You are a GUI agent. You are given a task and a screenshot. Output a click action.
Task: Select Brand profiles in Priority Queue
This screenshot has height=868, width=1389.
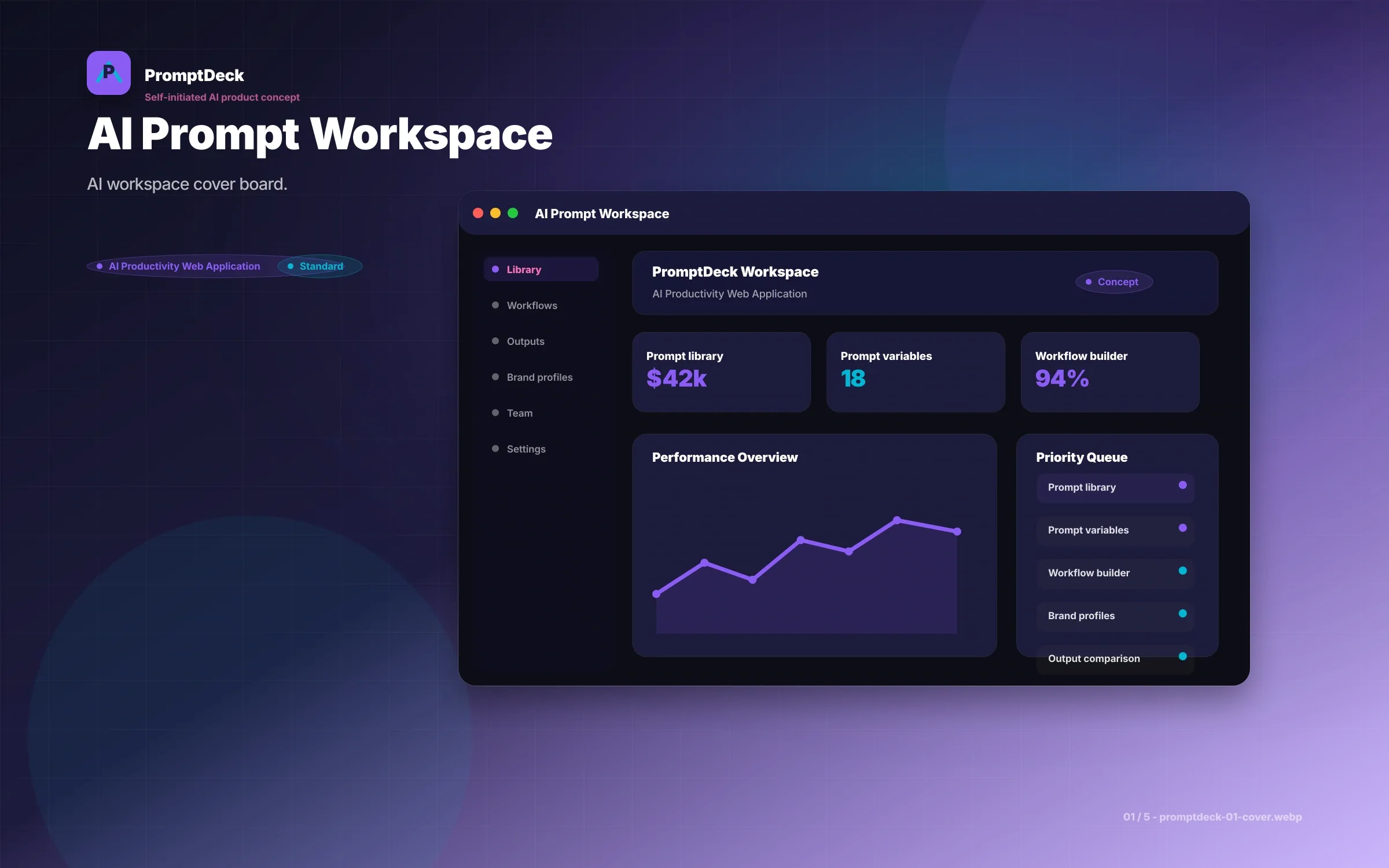click(1115, 616)
